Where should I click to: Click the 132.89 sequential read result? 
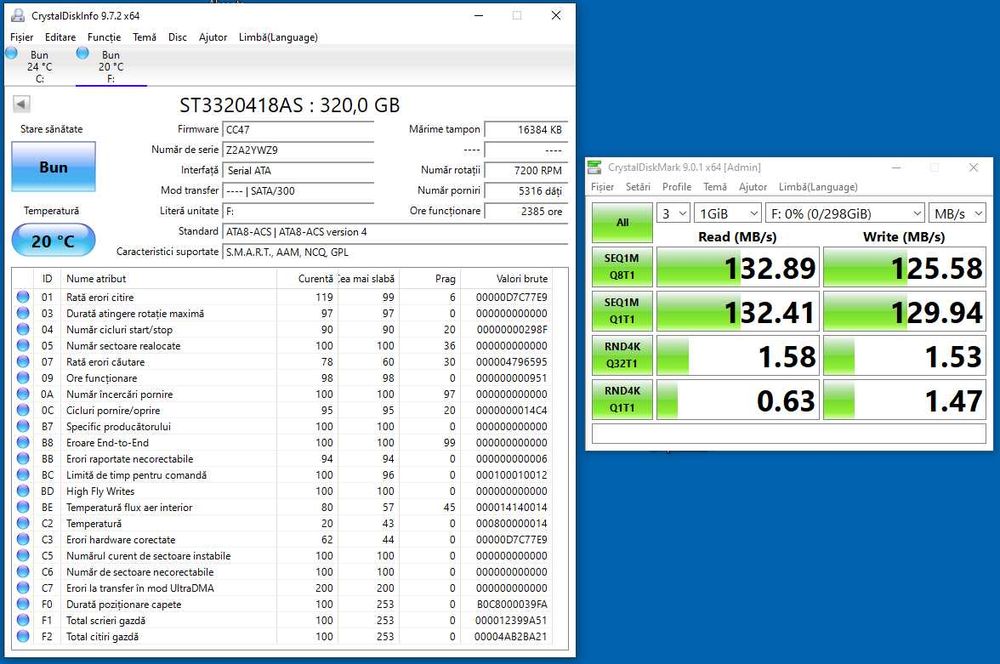point(738,267)
